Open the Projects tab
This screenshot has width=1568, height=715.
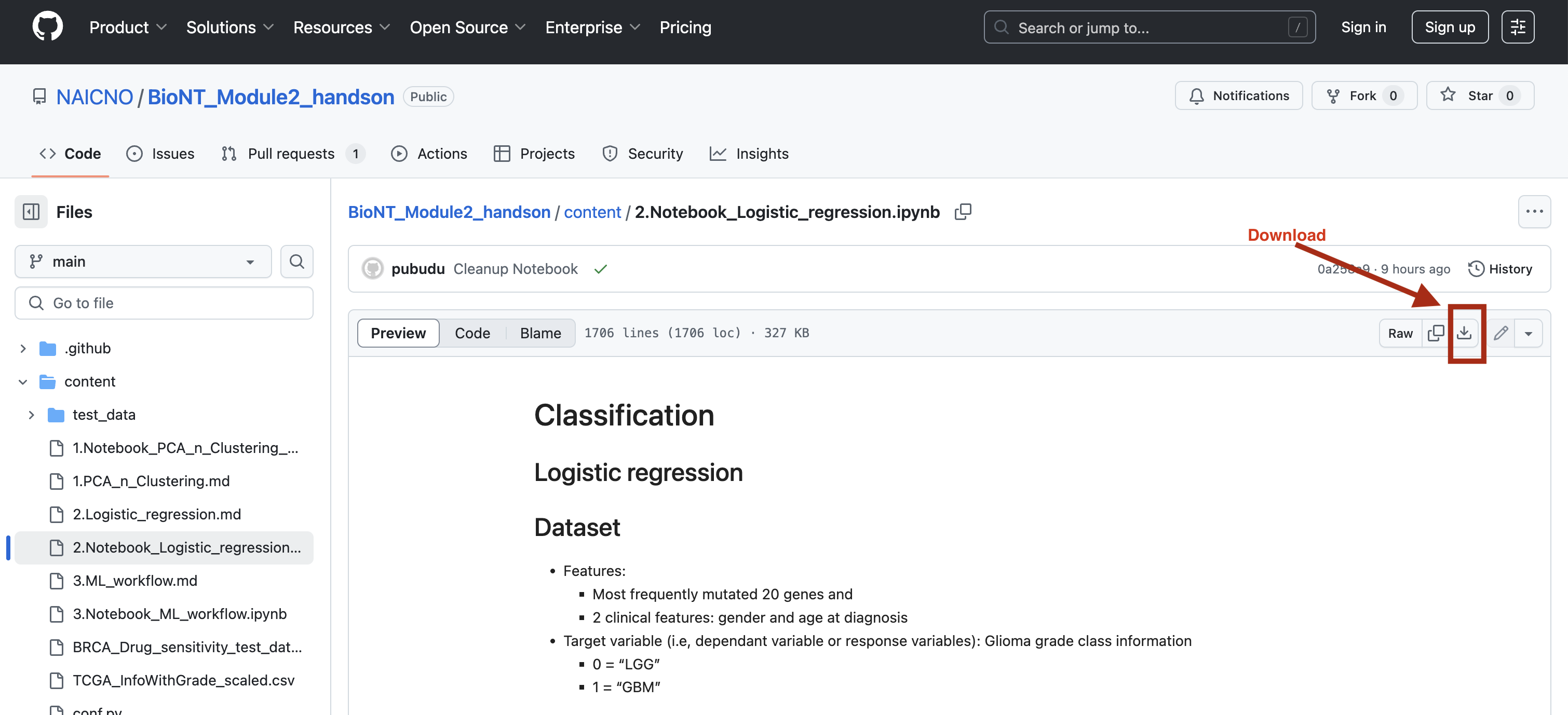pos(534,154)
